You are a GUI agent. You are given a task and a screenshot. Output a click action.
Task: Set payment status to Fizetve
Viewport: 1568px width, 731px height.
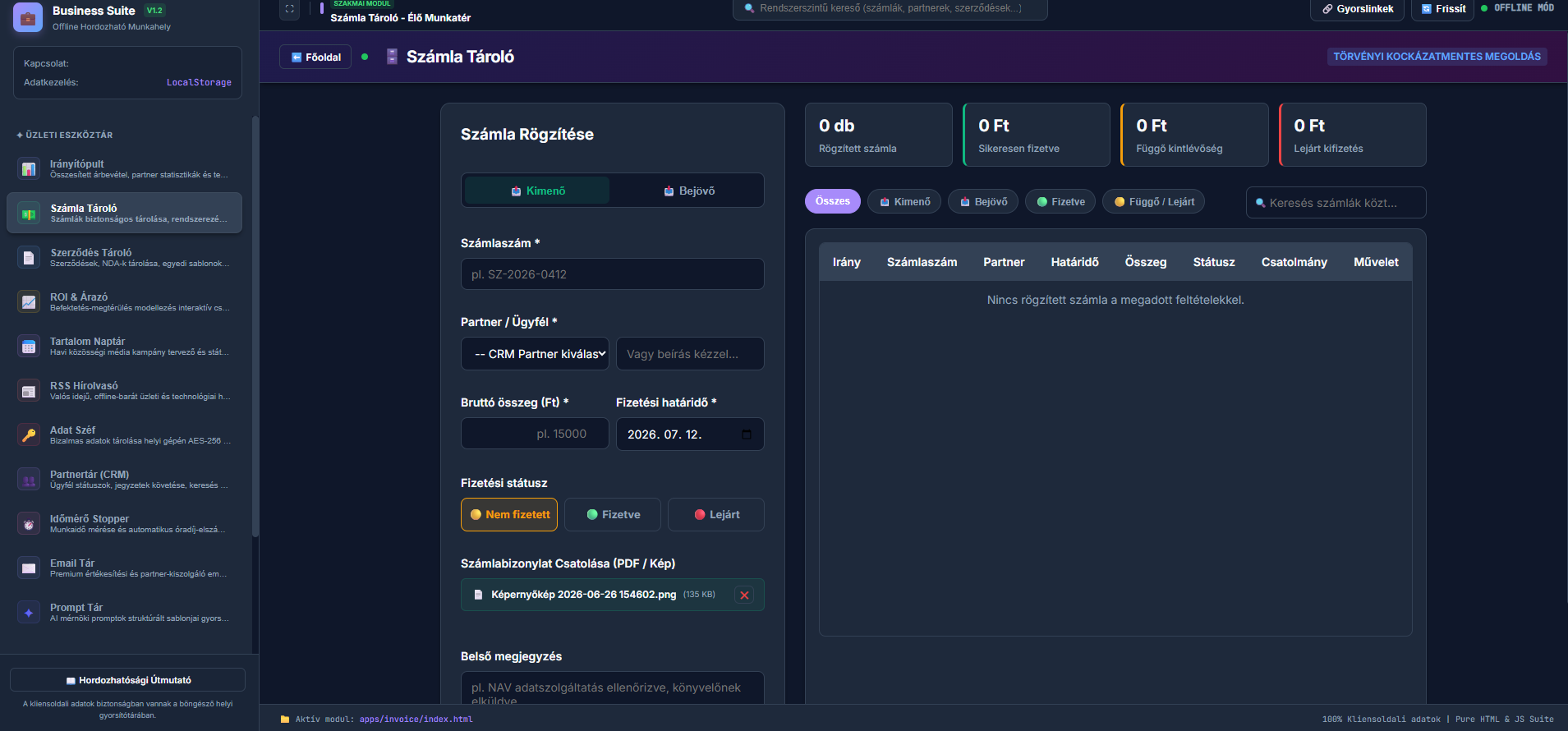point(613,515)
